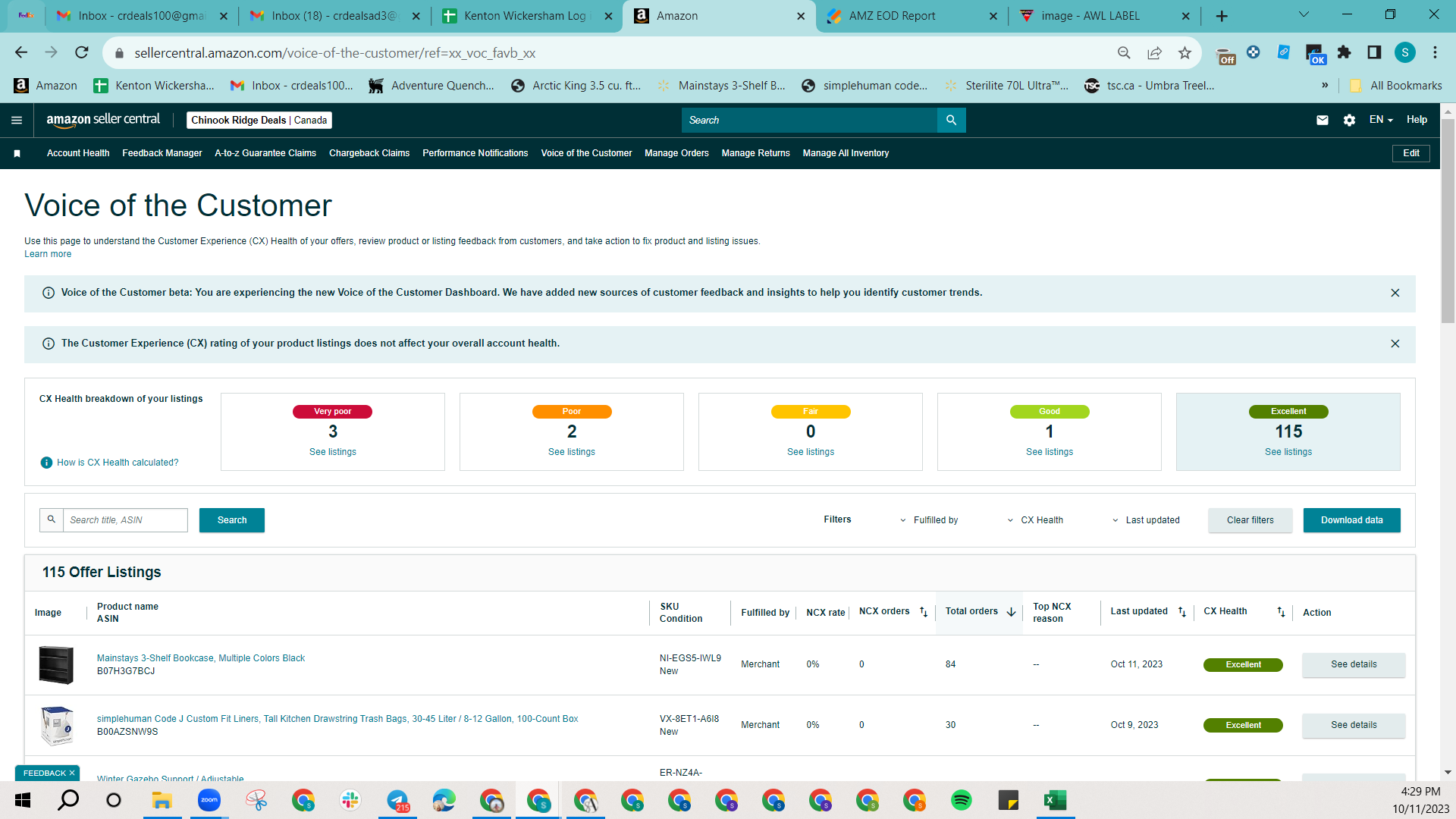This screenshot has width=1456, height=819.
Task: Open Zoom from the taskbar
Action: click(209, 800)
